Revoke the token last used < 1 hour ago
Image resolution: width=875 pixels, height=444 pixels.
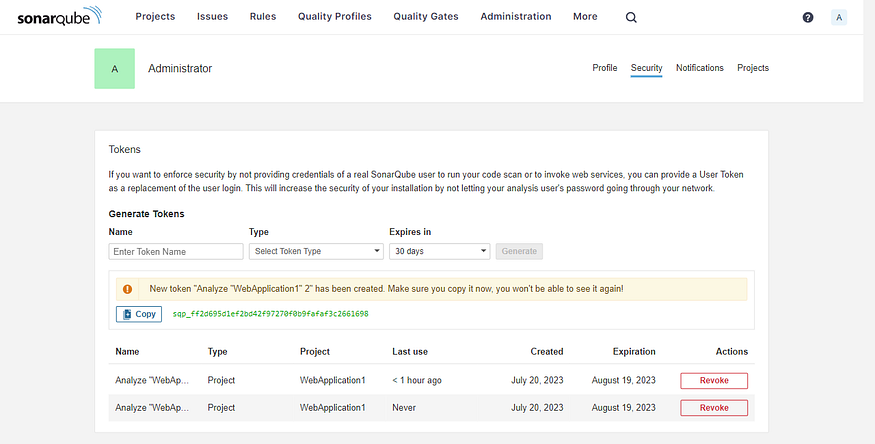point(714,380)
